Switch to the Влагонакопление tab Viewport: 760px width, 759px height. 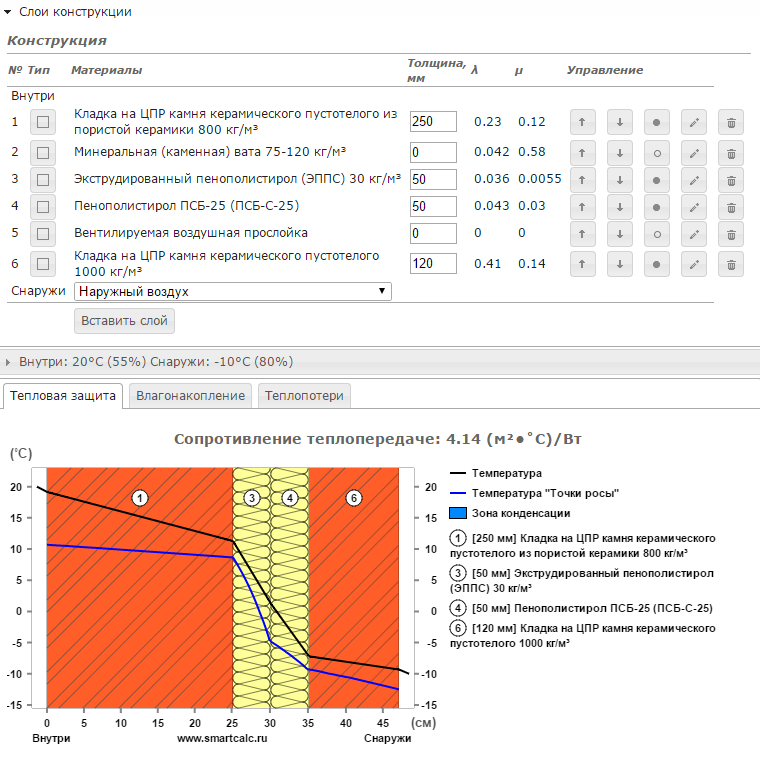point(190,396)
